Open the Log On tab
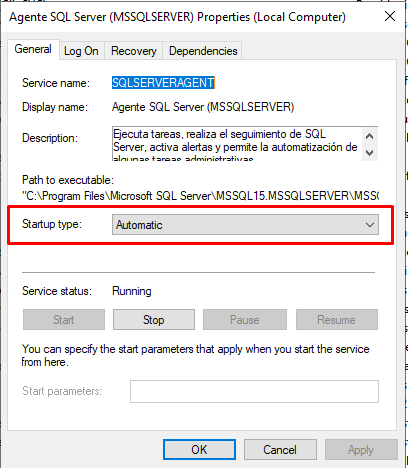 [x=81, y=51]
